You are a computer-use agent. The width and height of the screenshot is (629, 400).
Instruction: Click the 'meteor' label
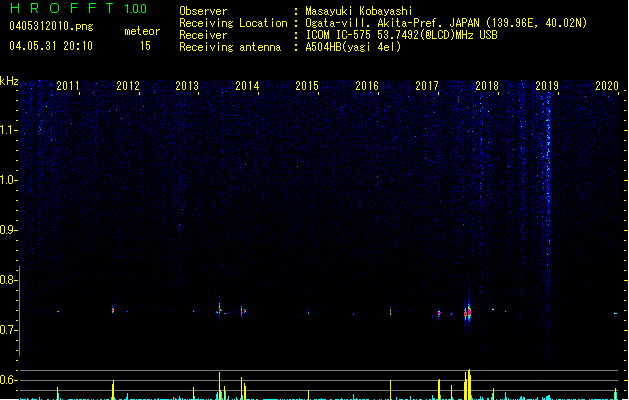(142, 31)
